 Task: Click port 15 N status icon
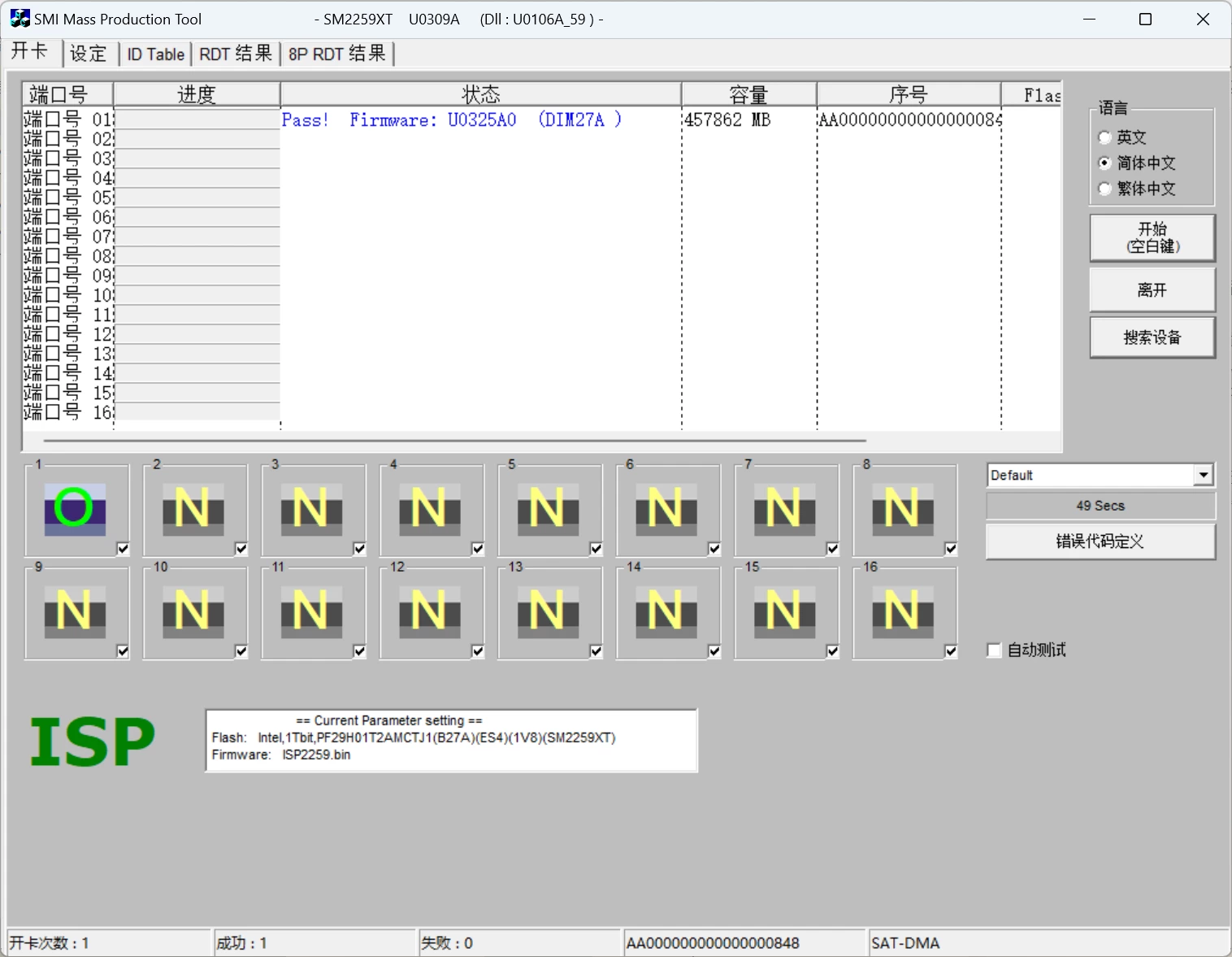(x=784, y=612)
